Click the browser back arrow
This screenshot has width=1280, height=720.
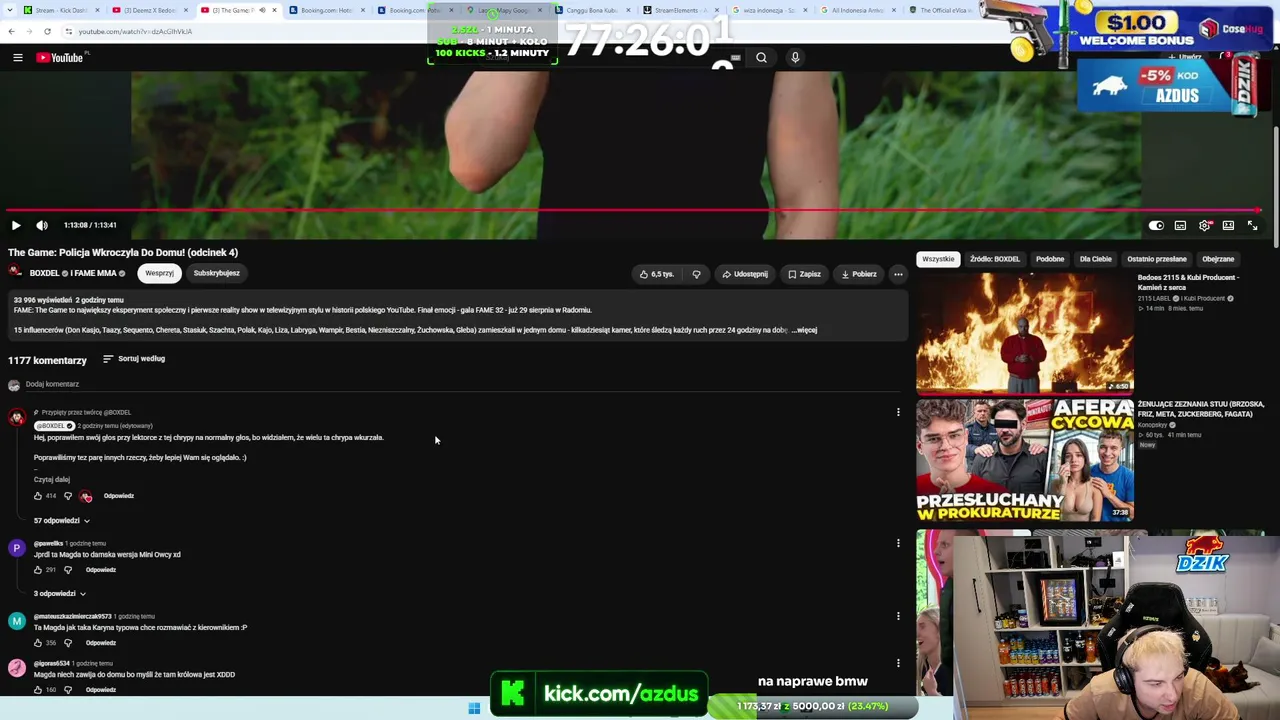(x=11, y=31)
